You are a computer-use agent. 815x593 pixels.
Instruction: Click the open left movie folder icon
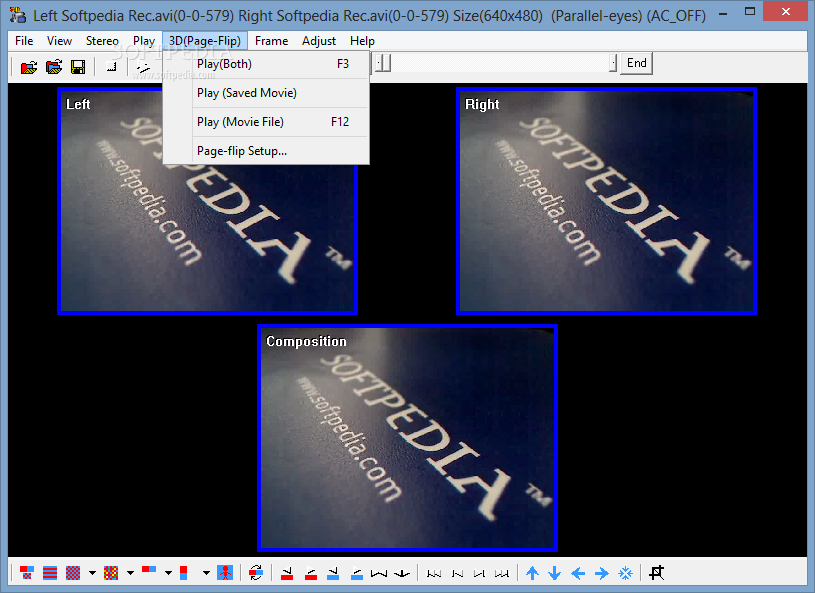click(x=29, y=67)
